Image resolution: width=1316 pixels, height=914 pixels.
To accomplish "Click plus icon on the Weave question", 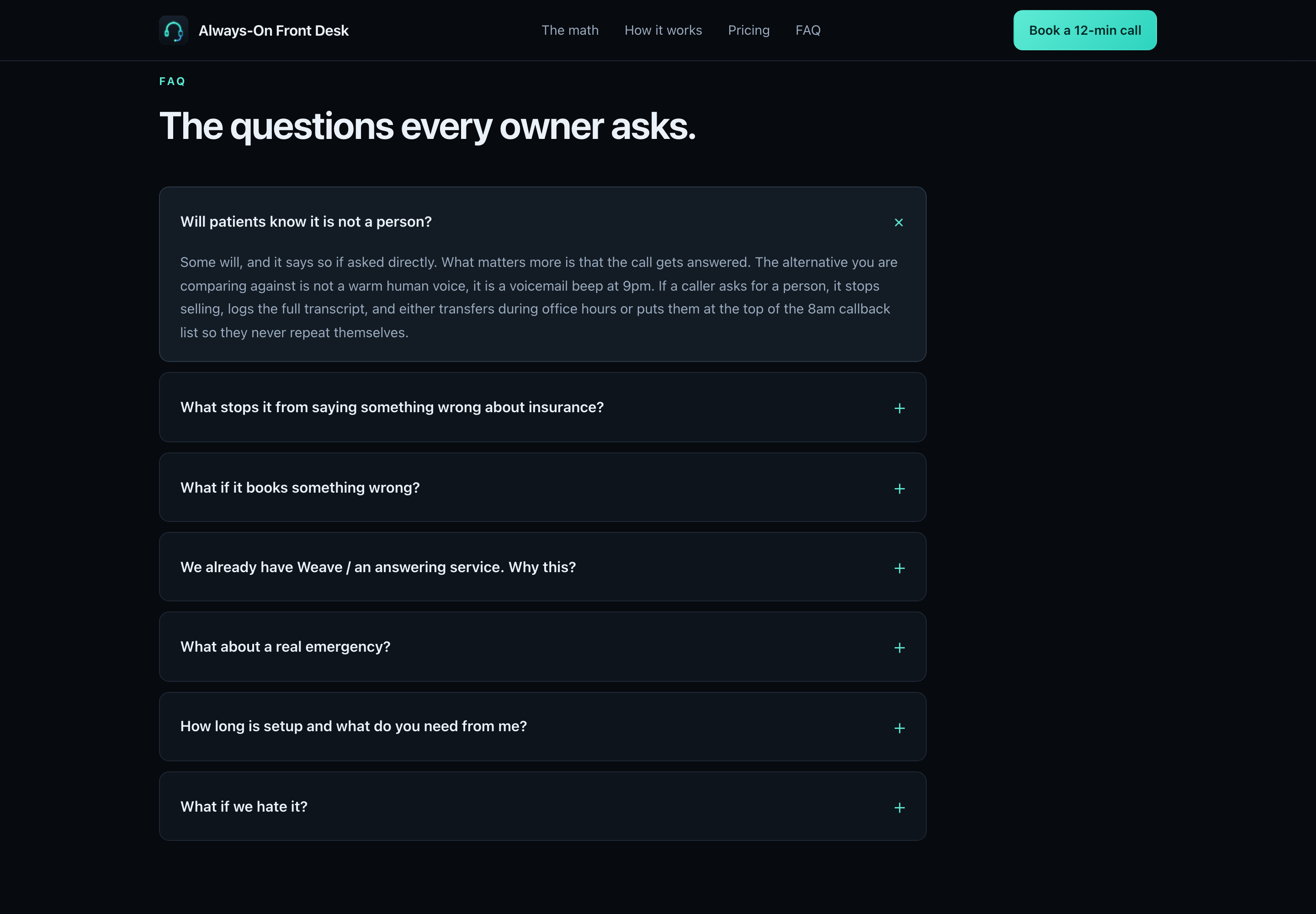I will point(899,568).
